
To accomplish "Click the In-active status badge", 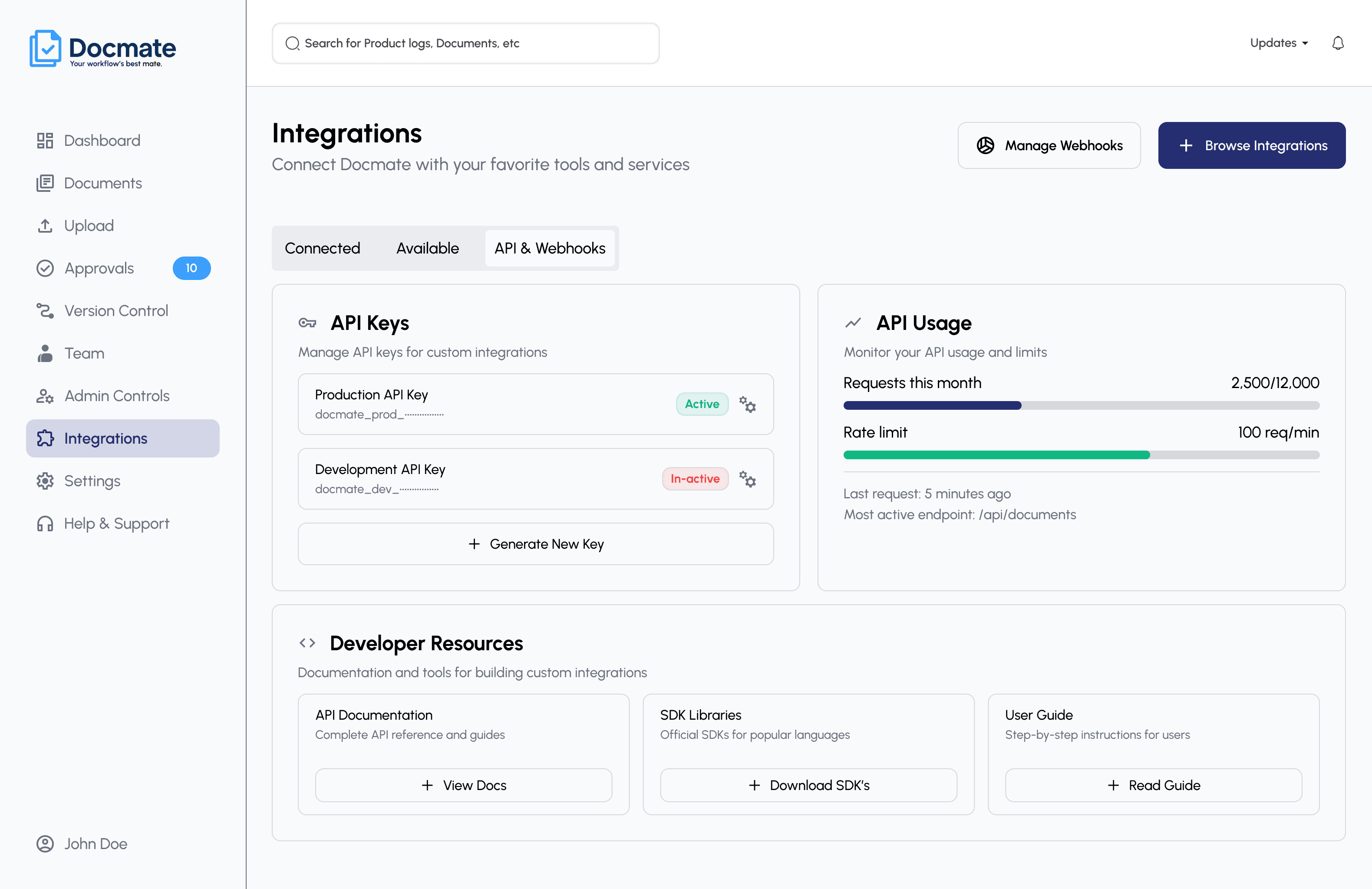I will coord(695,479).
